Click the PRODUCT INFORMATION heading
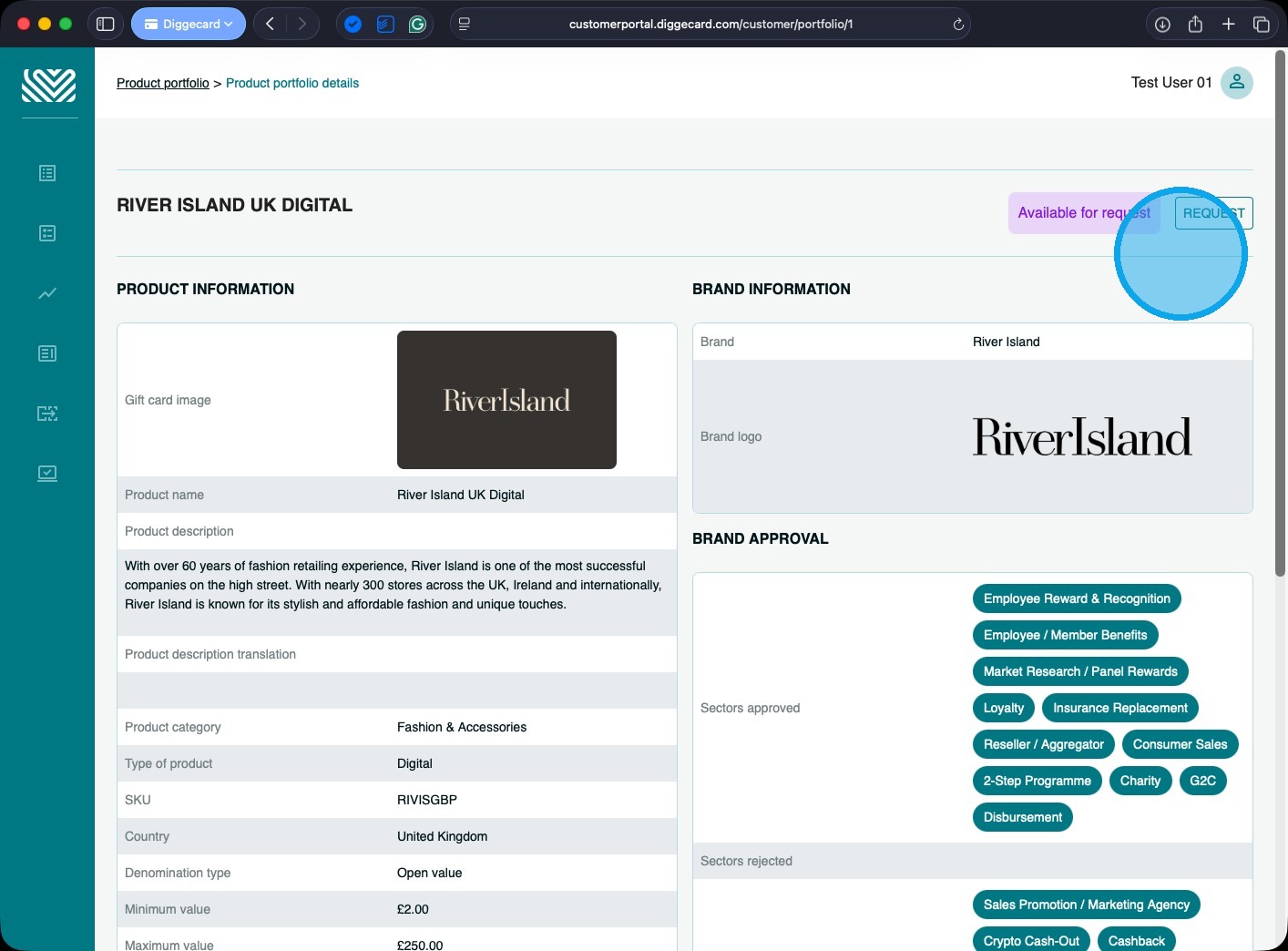The image size is (1288, 951). click(206, 289)
